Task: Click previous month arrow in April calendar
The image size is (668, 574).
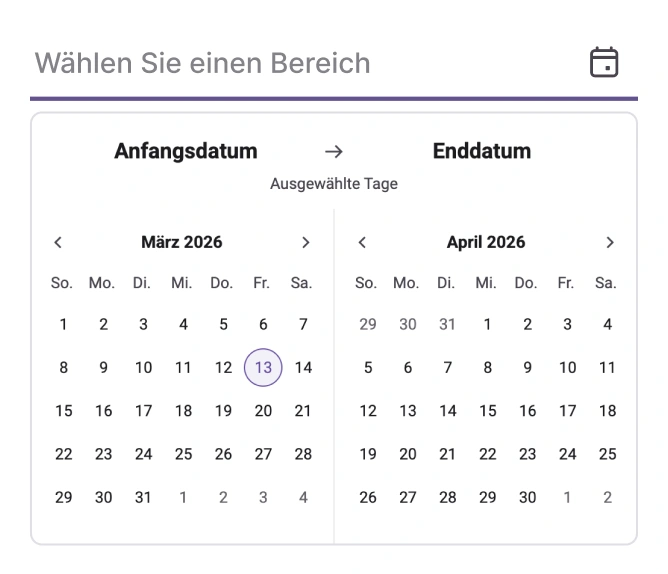Action: pyautogui.click(x=362, y=242)
